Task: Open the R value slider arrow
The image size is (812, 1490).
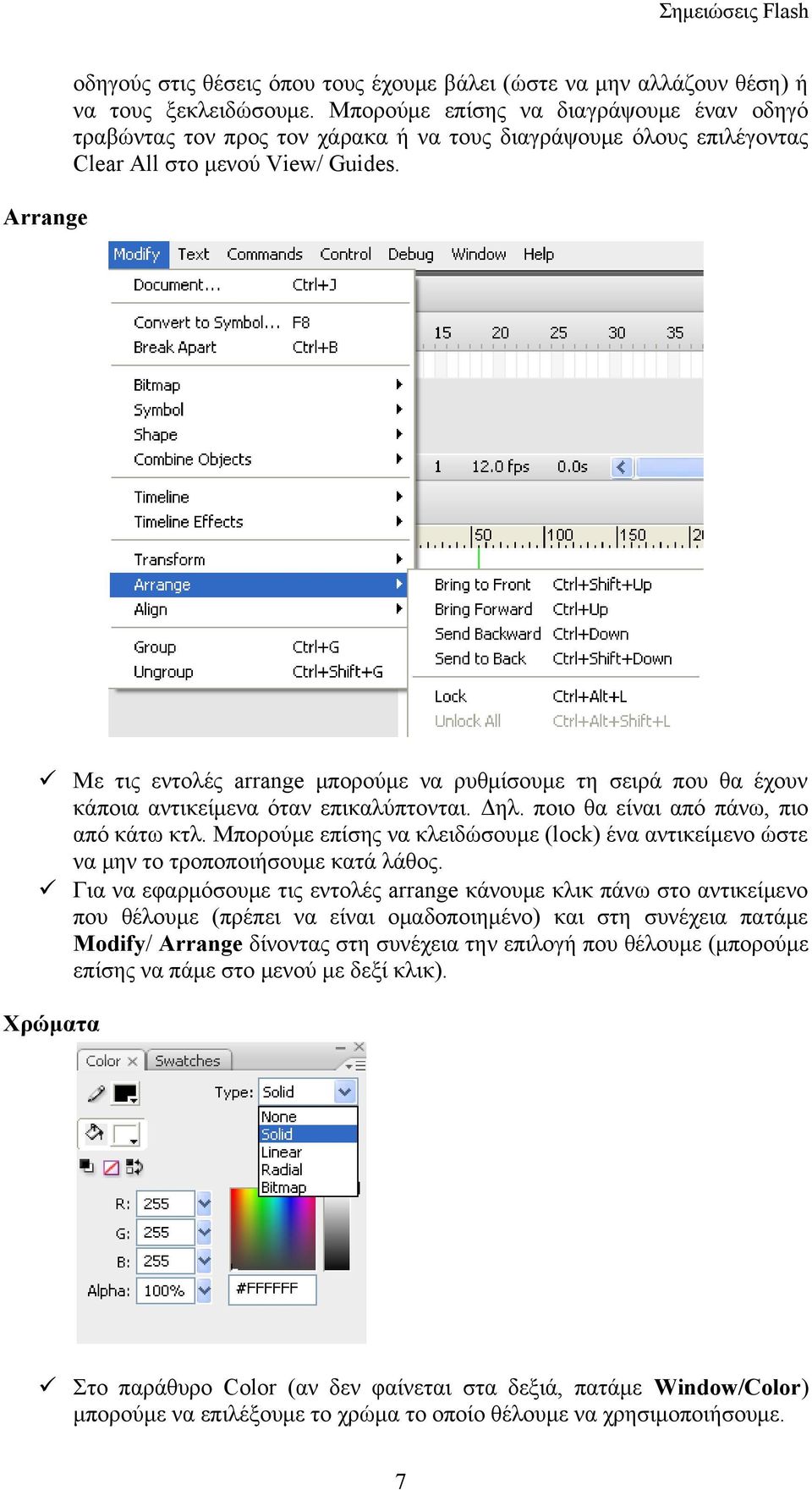Action: click(x=205, y=1203)
